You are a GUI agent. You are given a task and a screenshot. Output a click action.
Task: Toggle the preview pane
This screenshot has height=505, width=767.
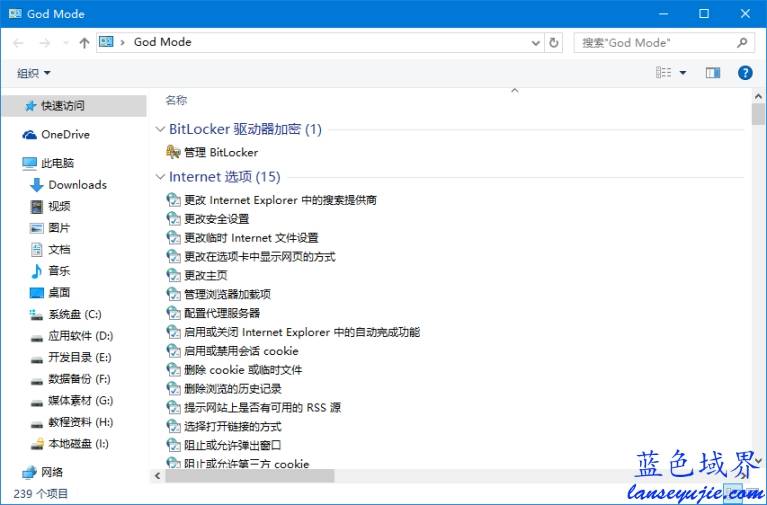[x=713, y=73]
